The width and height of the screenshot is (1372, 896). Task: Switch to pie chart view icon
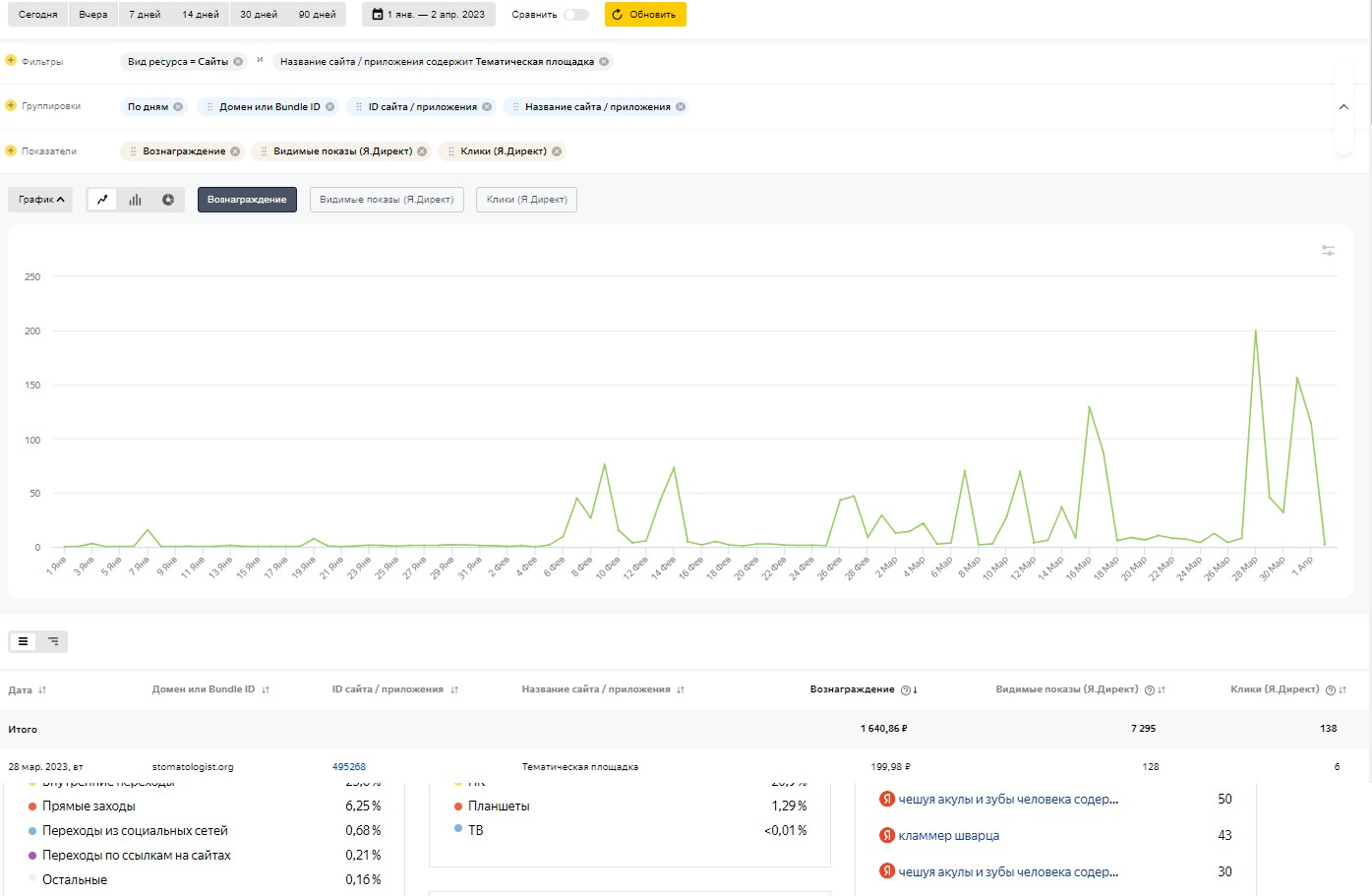pos(168,200)
